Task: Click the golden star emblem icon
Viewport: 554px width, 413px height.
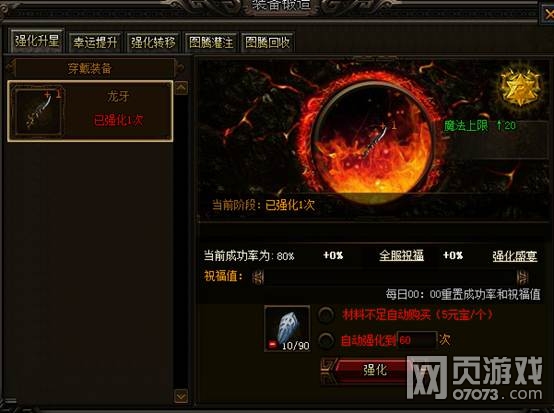Action: coord(520,87)
